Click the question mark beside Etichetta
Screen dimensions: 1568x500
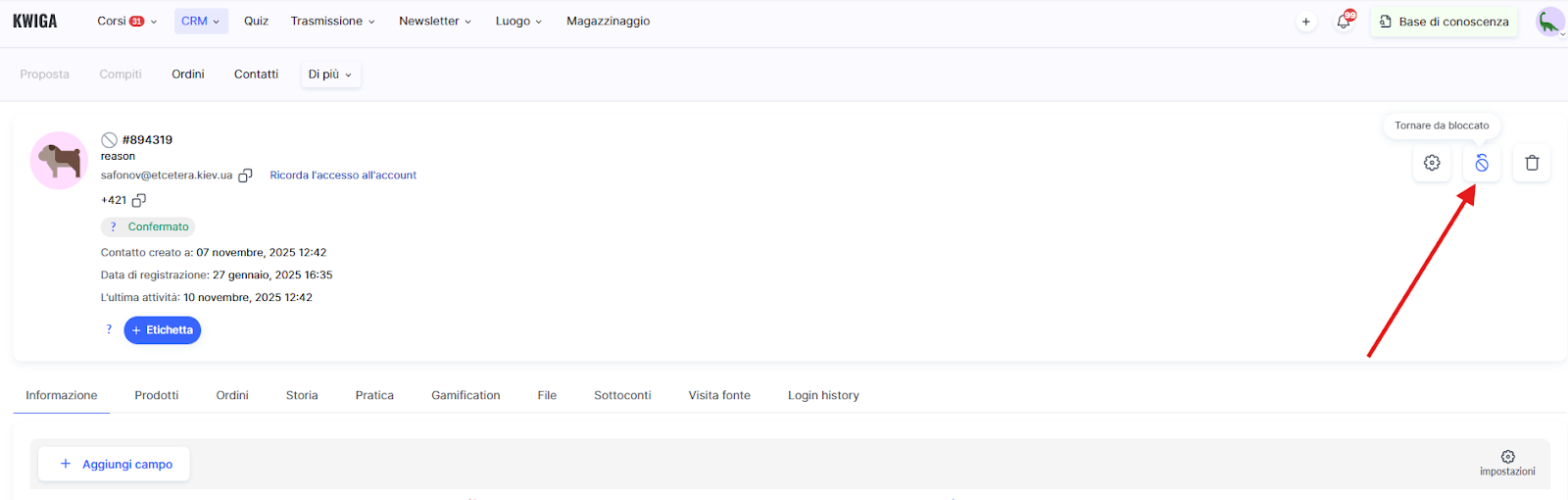(x=109, y=329)
